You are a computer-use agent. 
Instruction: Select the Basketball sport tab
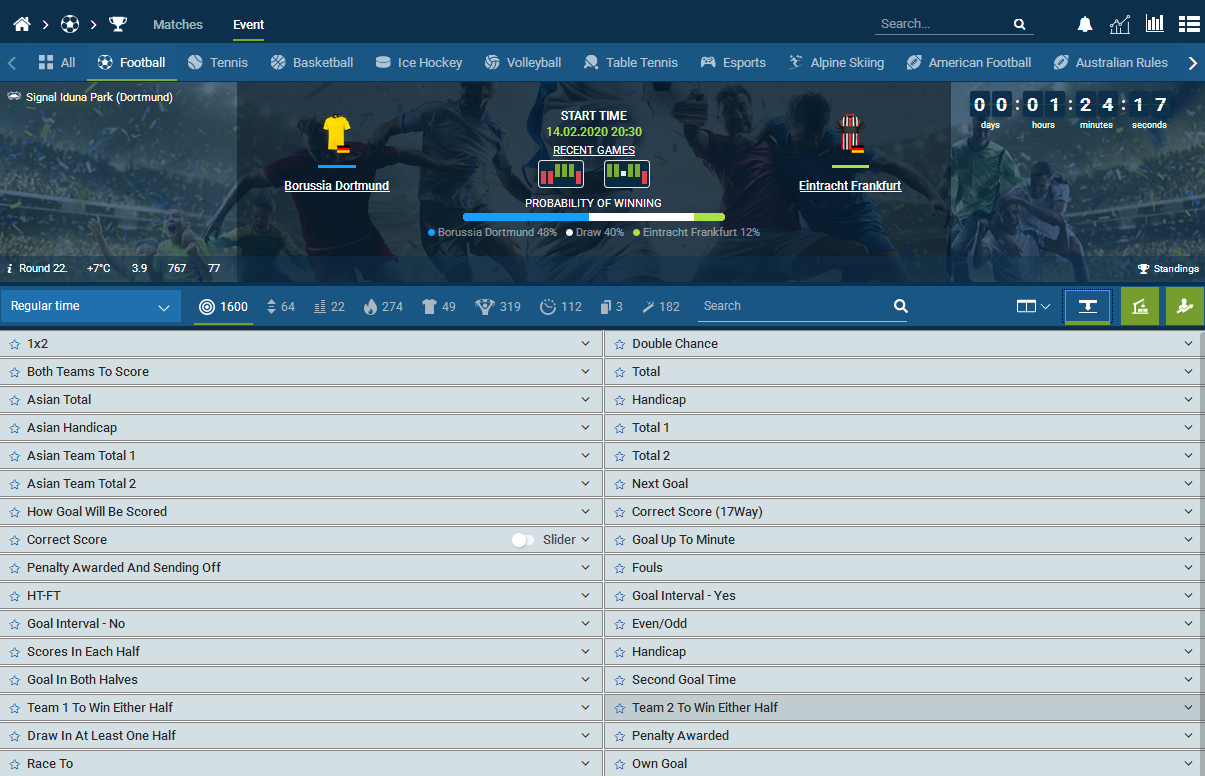pos(311,62)
